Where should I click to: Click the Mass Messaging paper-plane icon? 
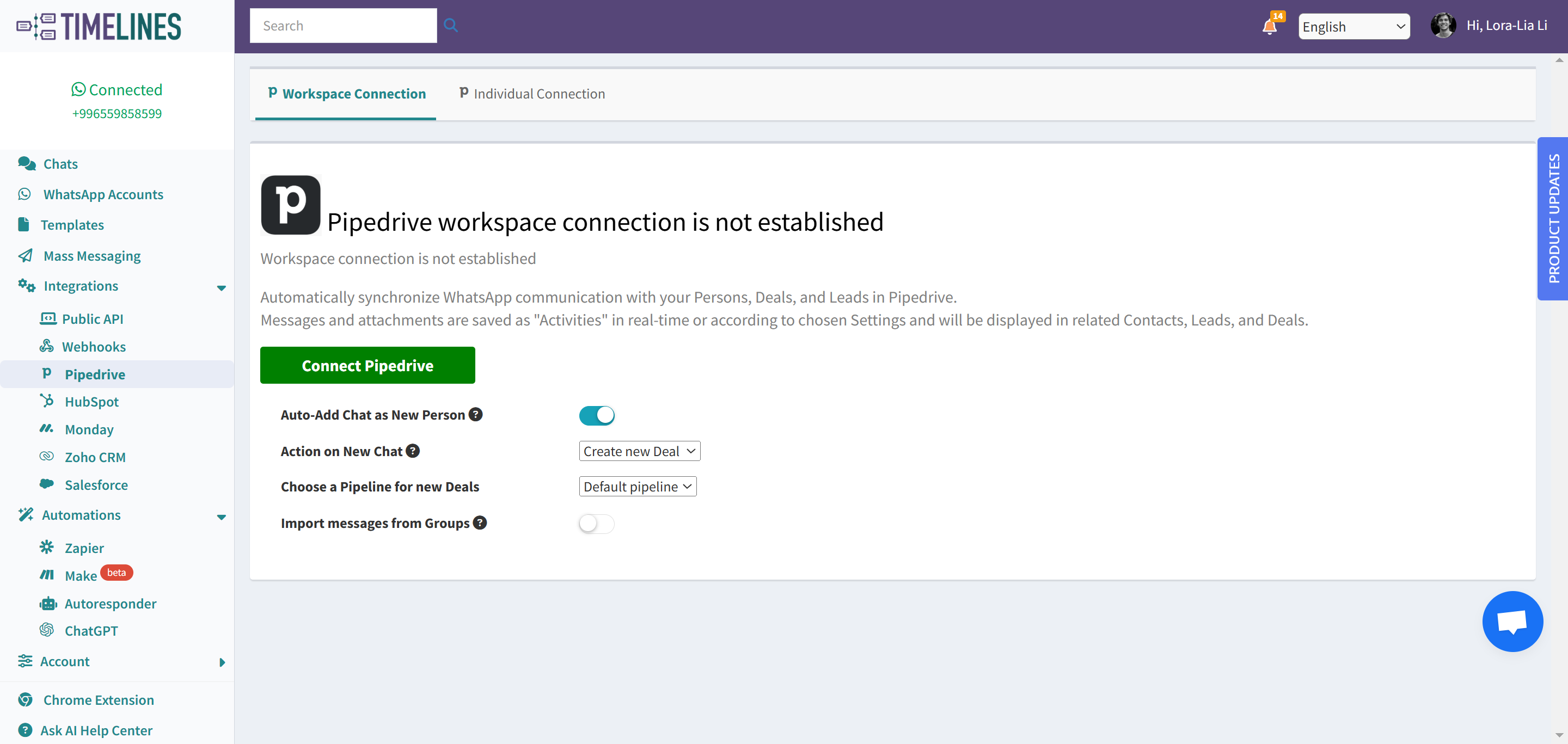point(26,255)
